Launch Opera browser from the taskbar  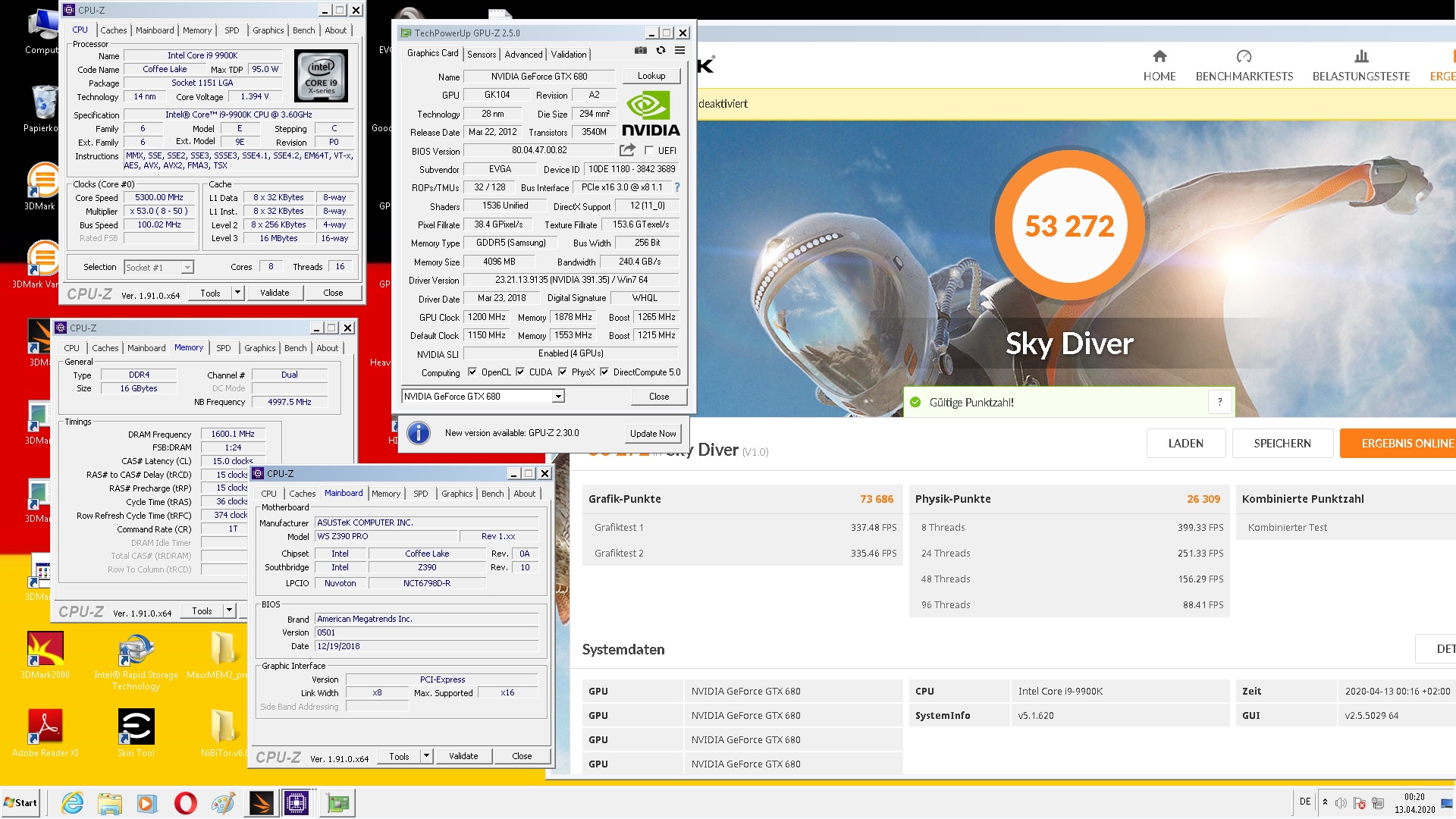[185, 803]
